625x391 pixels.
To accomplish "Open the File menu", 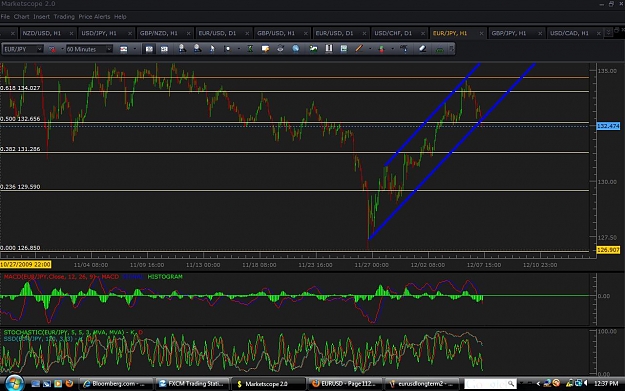I will (x=5, y=17).
